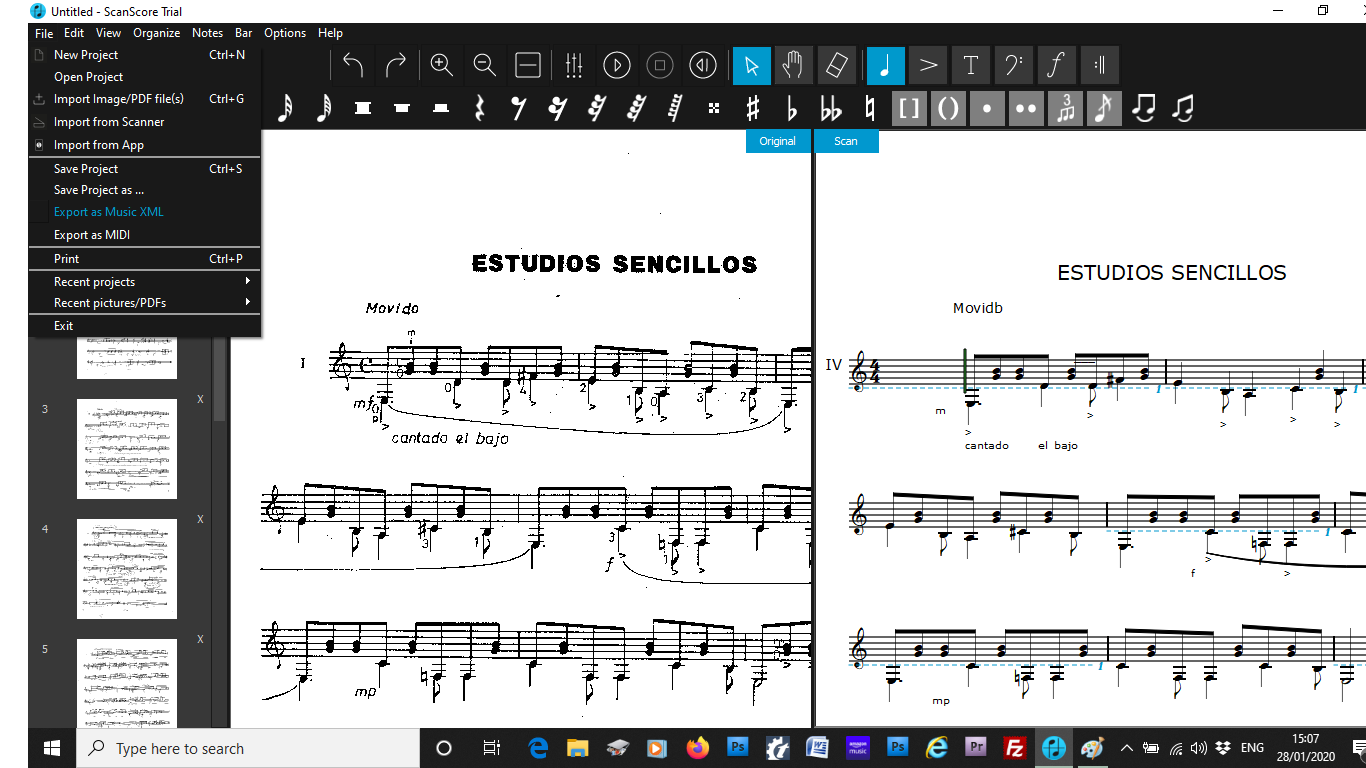Toggle the parentheses button

[x=948, y=108]
